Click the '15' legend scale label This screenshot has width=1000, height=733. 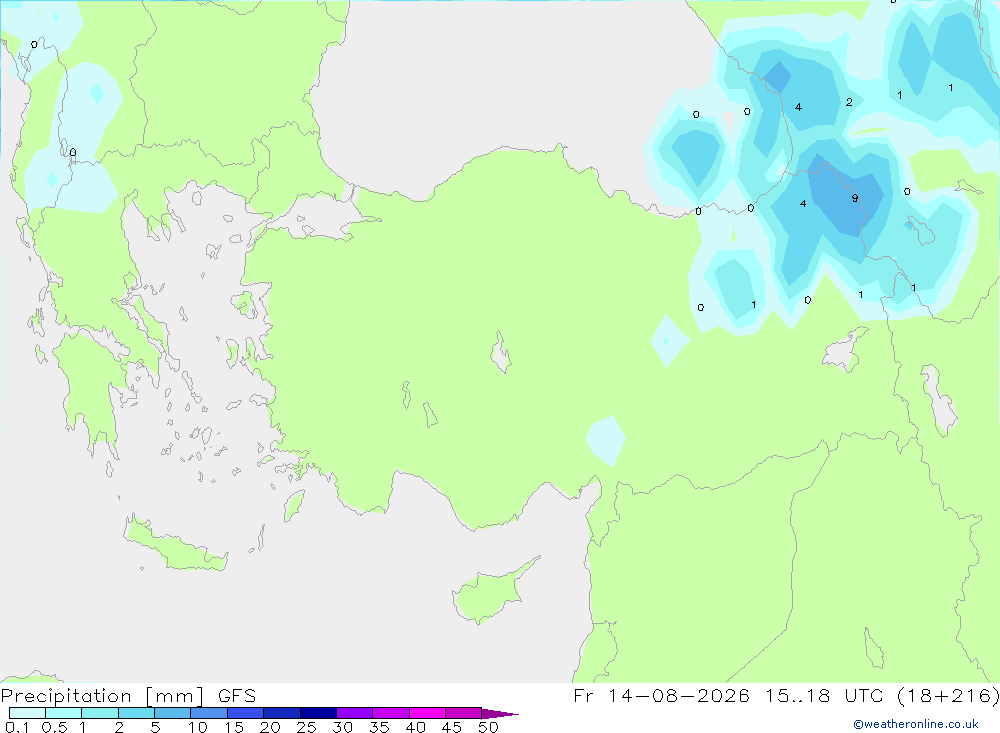click(234, 727)
